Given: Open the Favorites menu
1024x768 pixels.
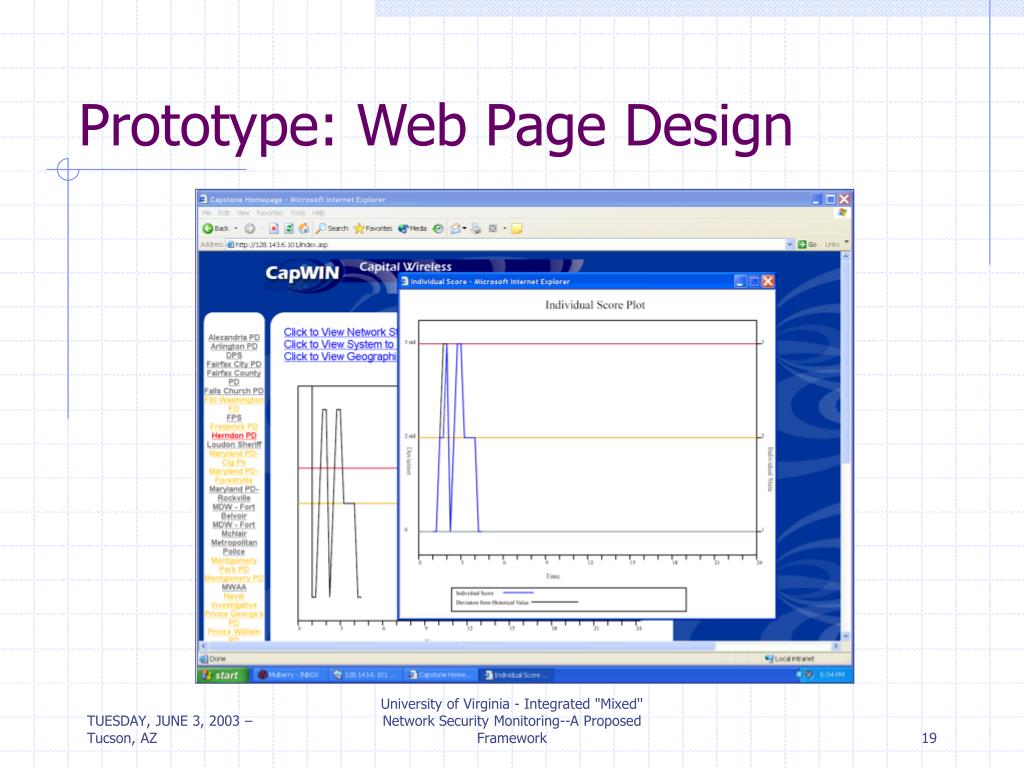Looking at the screenshot, I should [x=269, y=213].
